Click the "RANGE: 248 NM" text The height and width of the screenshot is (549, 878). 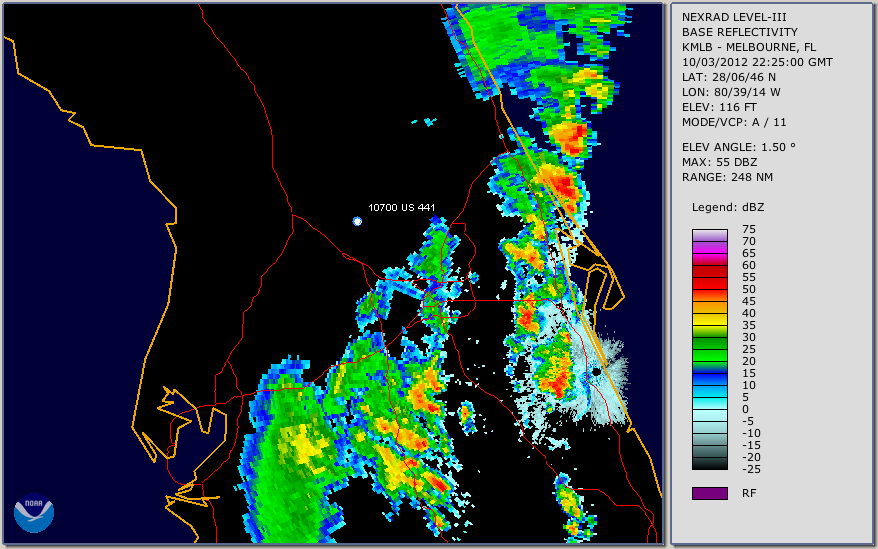point(727,178)
